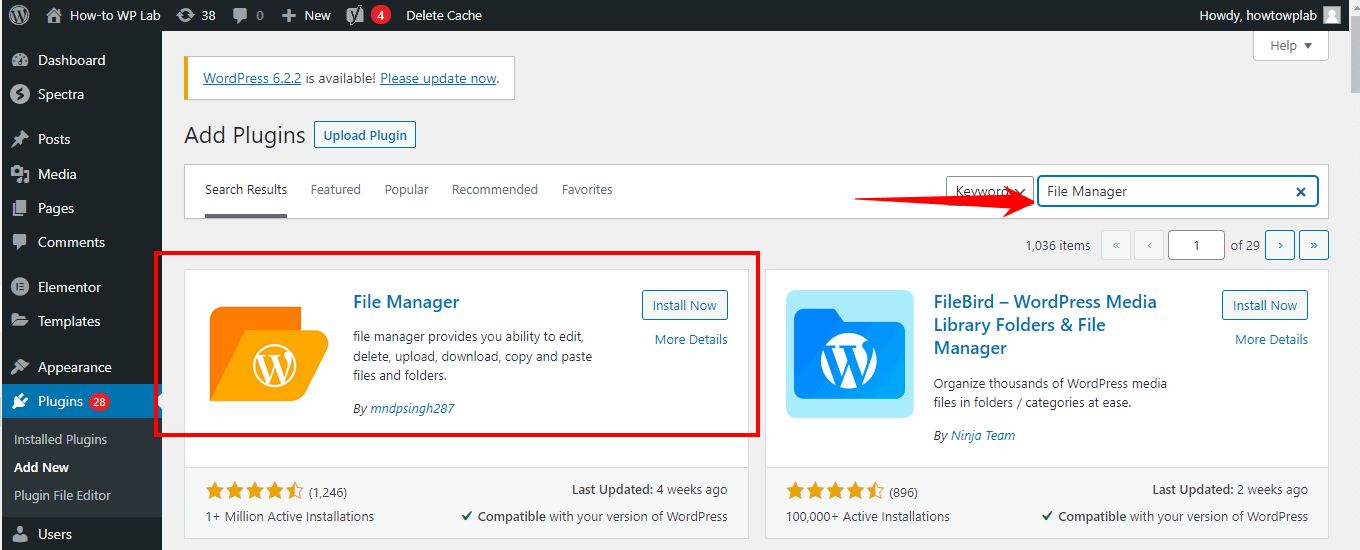Click the orange File Manager plugin icon
The image size is (1360, 550).
pyautogui.click(x=269, y=354)
